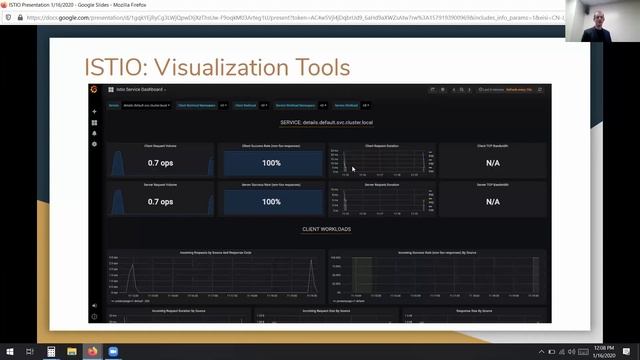Open the Dashboards grid icon in Grafana sidebar
This screenshot has height=360, width=640.
point(94,122)
